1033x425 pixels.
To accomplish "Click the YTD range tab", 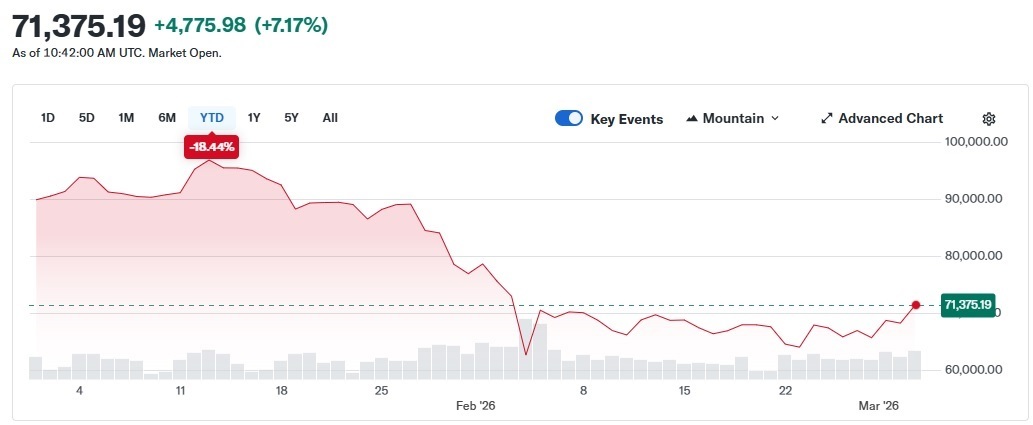I will pos(211,118).
